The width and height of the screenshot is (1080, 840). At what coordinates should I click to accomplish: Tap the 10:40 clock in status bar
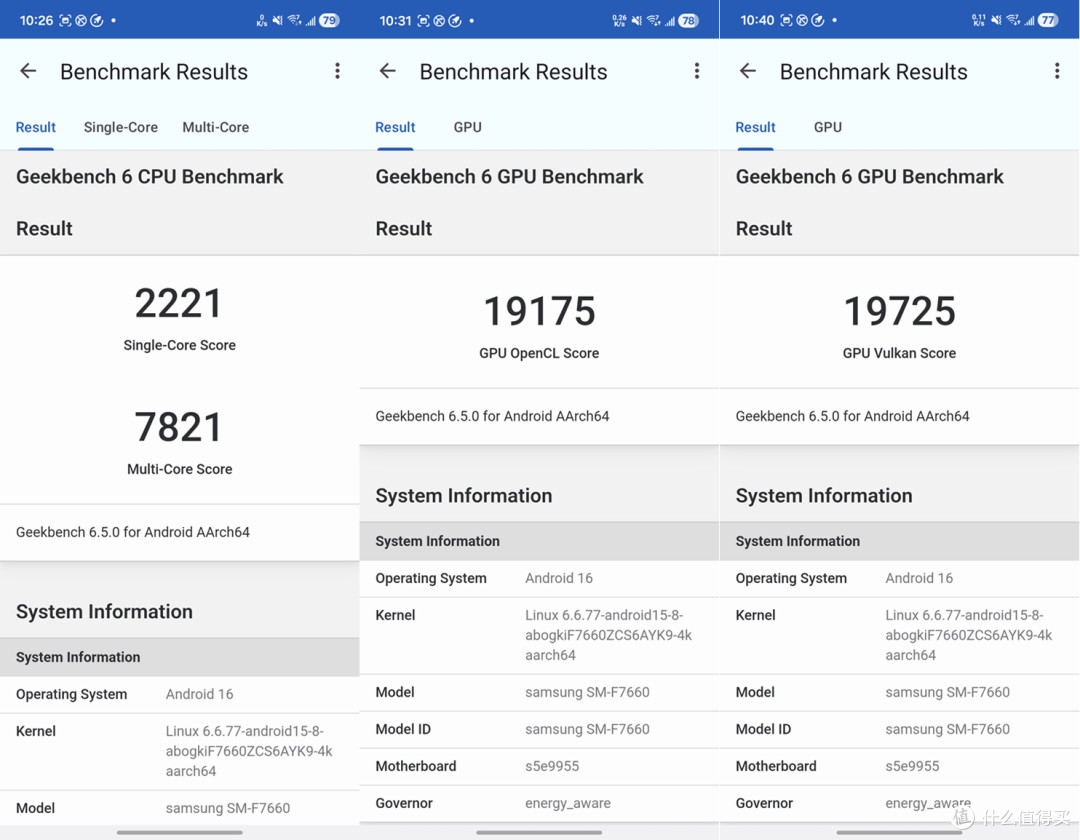point(757,21)
